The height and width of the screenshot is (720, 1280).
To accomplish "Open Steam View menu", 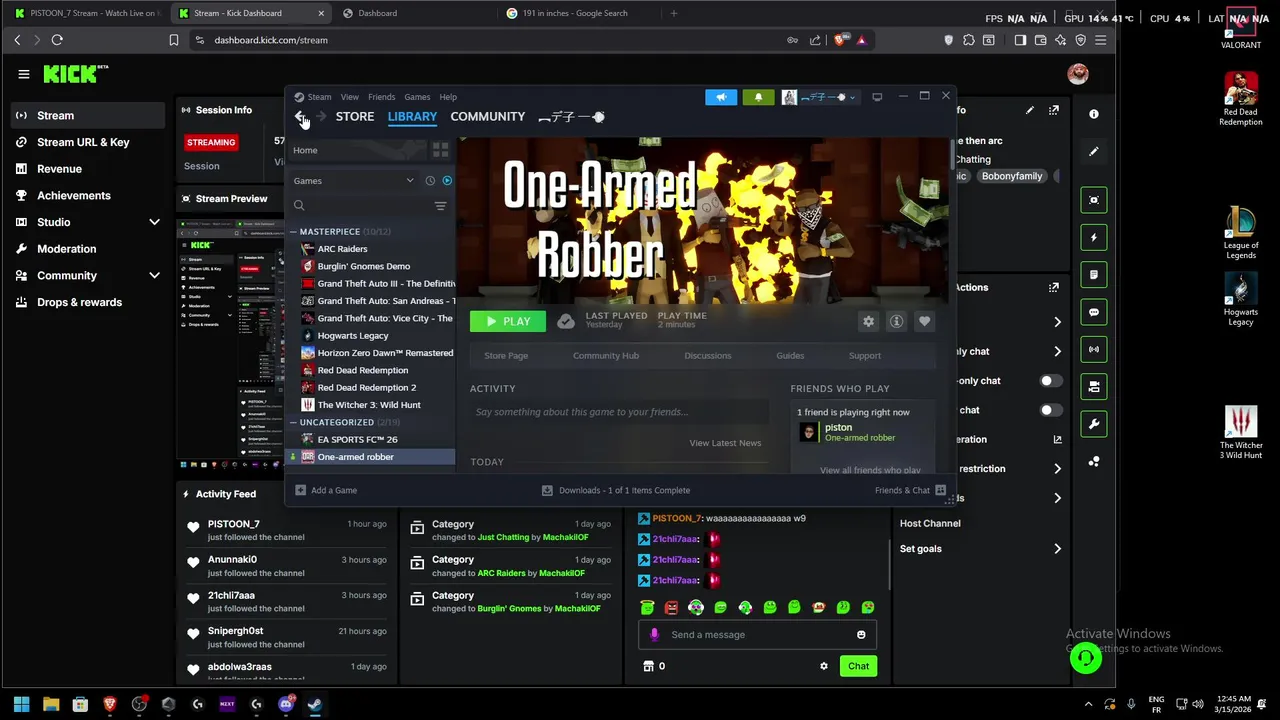I will pyautogui.click(x=349, y=97).
